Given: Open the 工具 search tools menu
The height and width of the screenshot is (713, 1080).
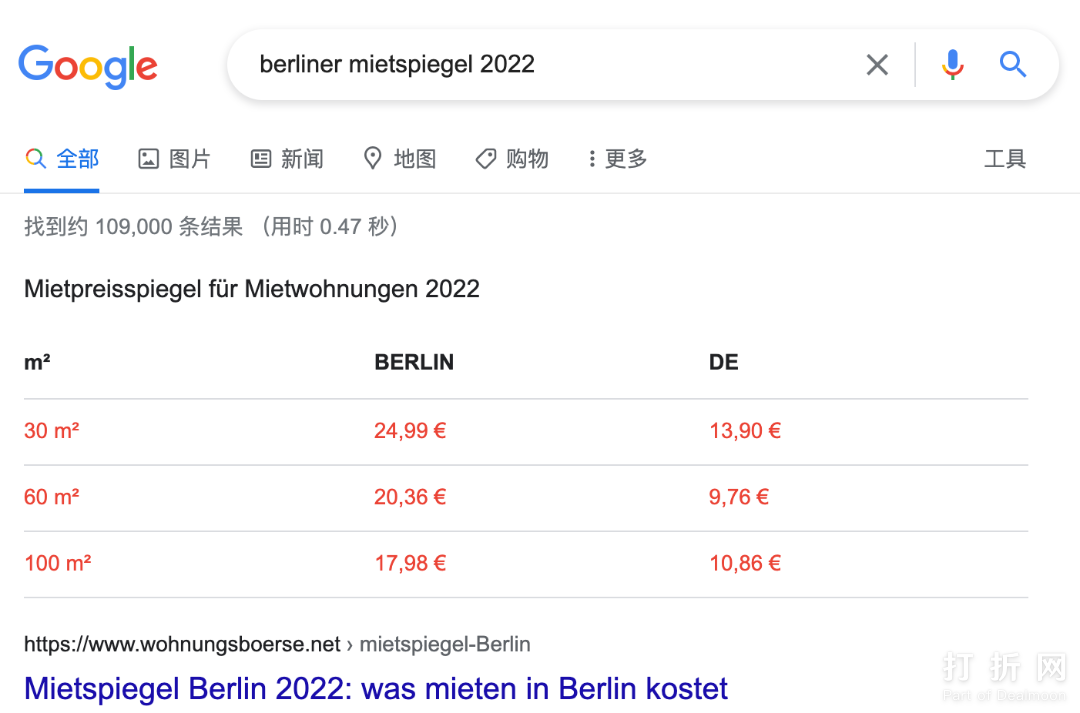Looking at the screenshot, I should pyautogui.click(x=1005, y=158).
